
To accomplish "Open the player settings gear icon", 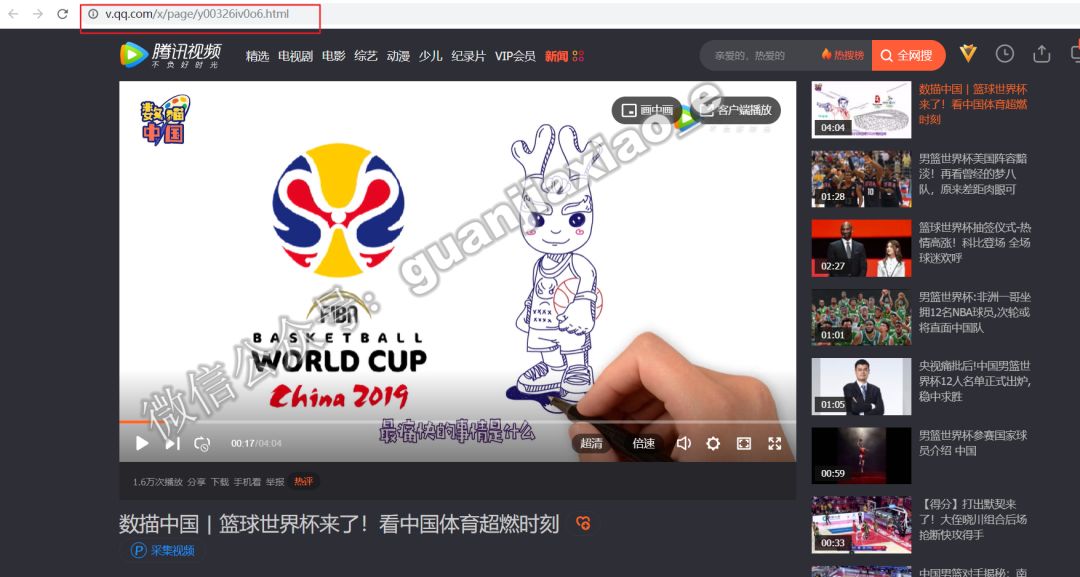I will [713, 443].
